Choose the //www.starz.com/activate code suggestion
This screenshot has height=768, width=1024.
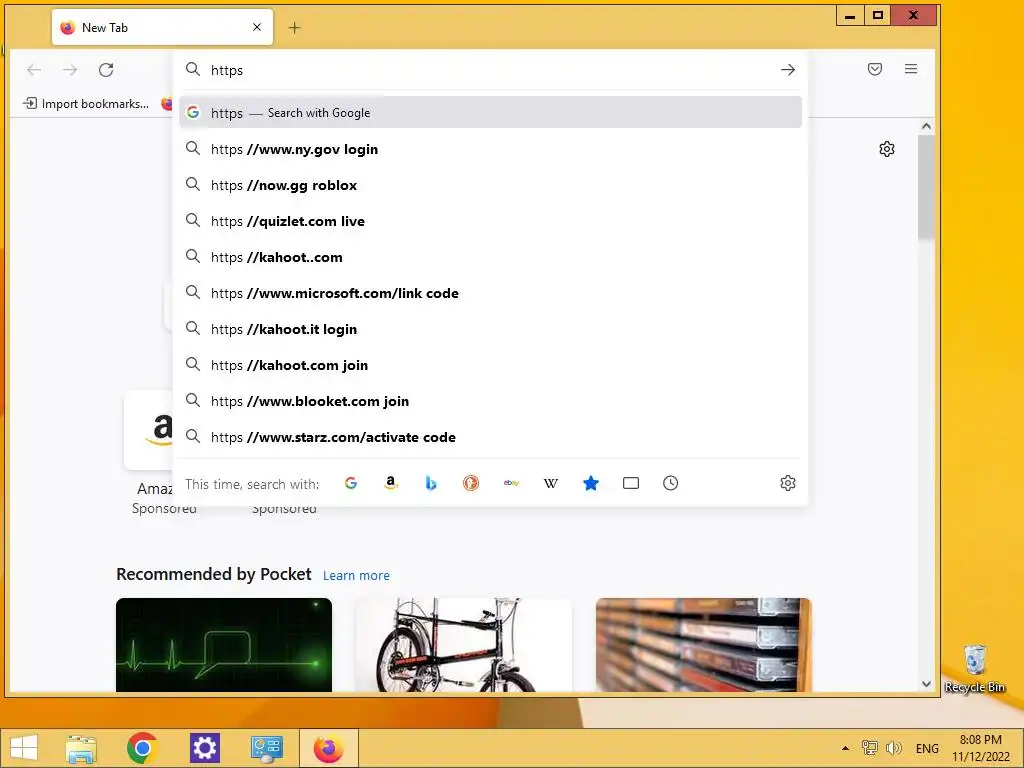coord(490,437)
